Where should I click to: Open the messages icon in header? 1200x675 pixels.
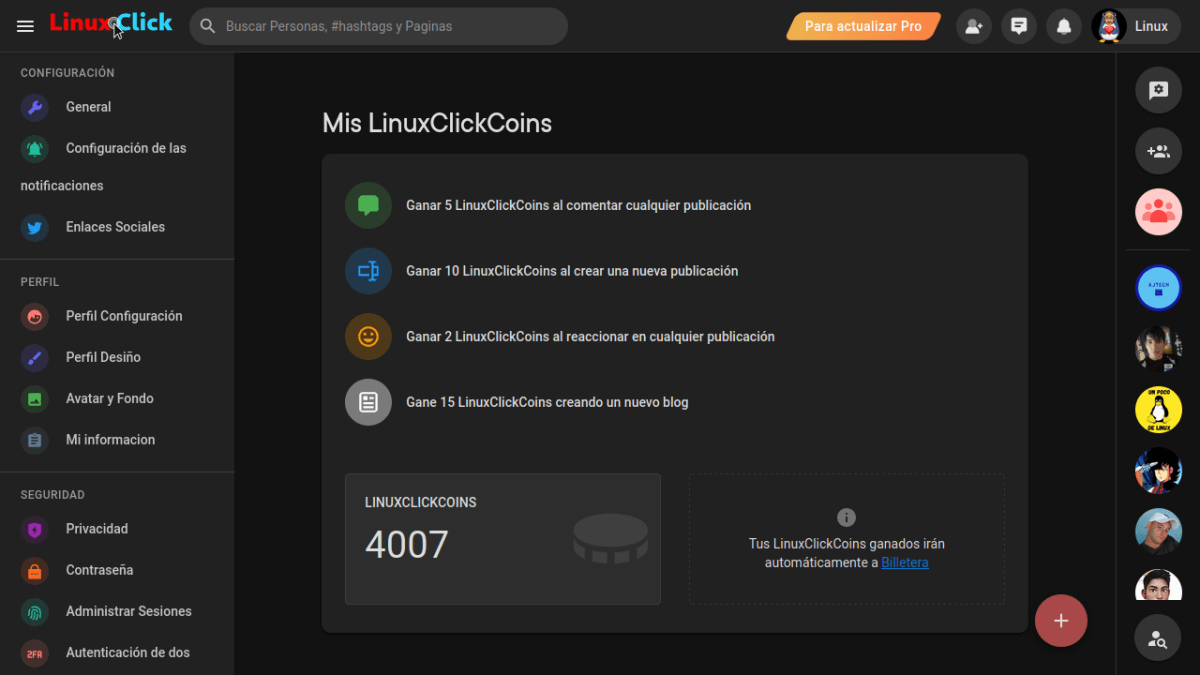[x=1019, y=26]
